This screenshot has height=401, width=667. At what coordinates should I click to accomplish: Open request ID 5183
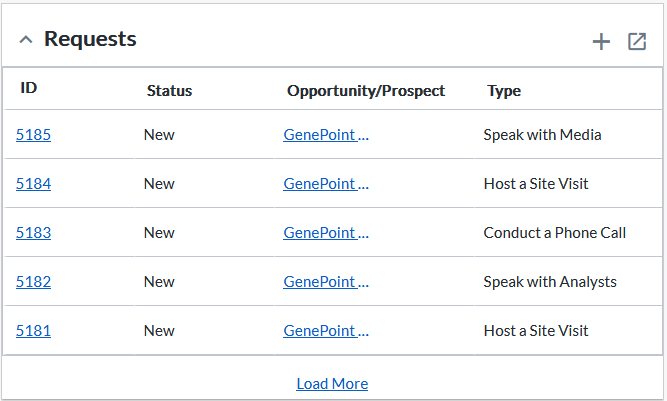tap(33, 233)
